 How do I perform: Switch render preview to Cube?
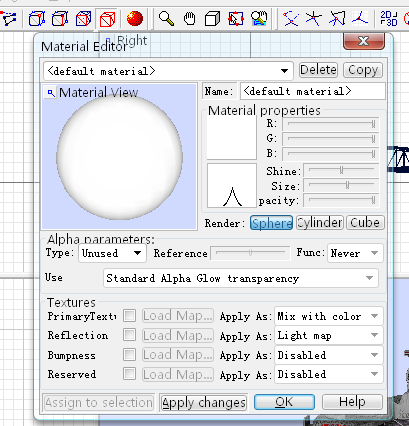coord(365,223)
